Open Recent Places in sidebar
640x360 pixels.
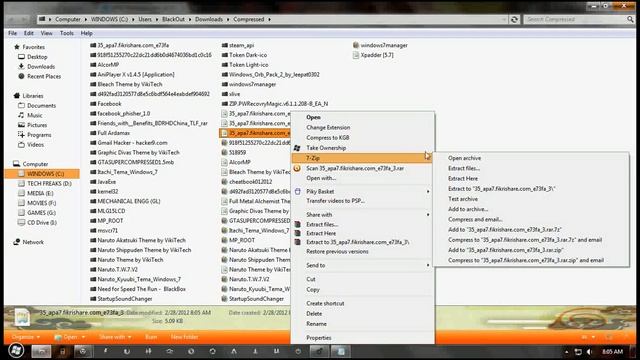(x=44, y=76)
